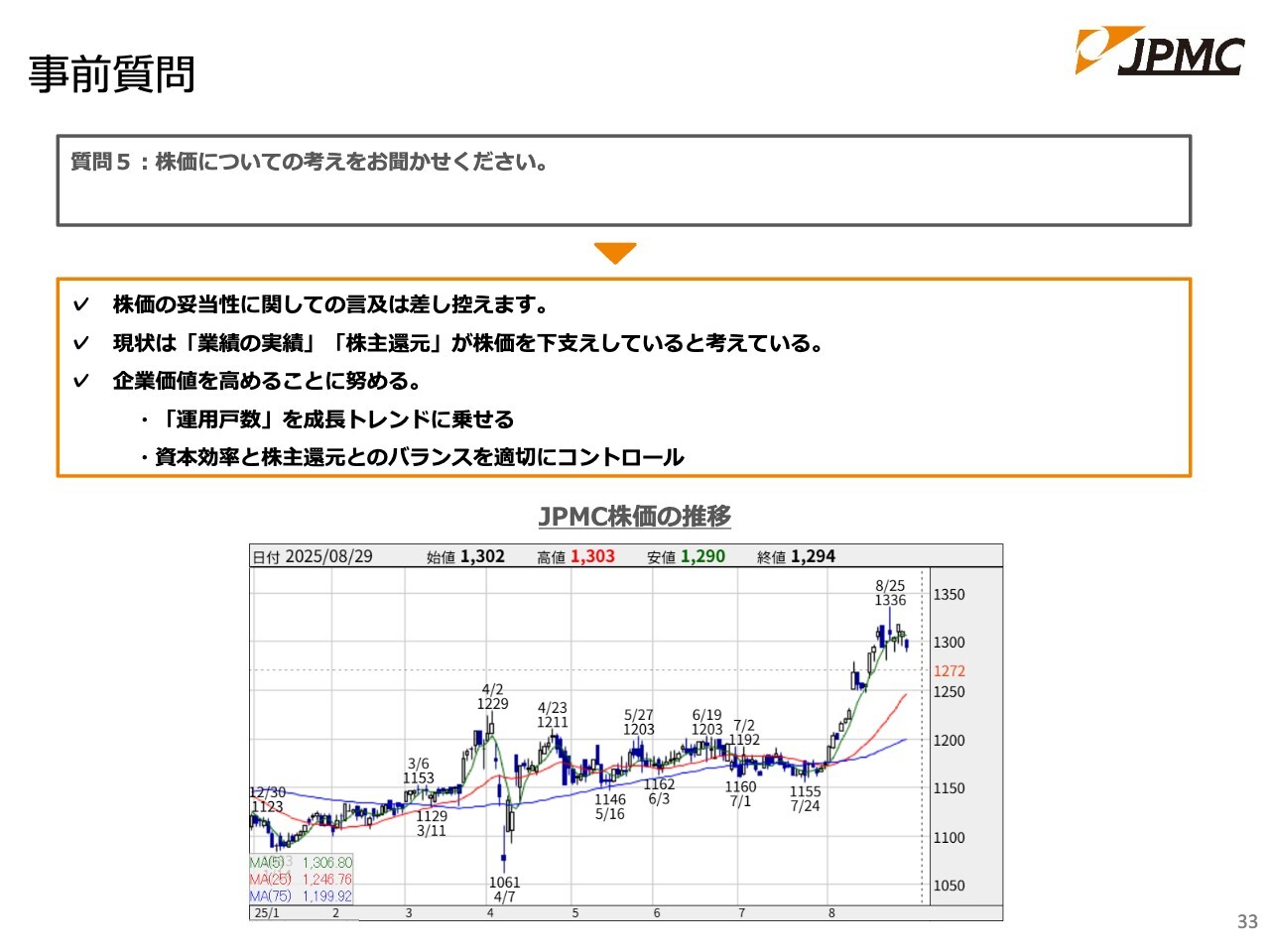1270x952 pixels.
Task: Click the orange downward triangle arrow
Action: [615, 254]
